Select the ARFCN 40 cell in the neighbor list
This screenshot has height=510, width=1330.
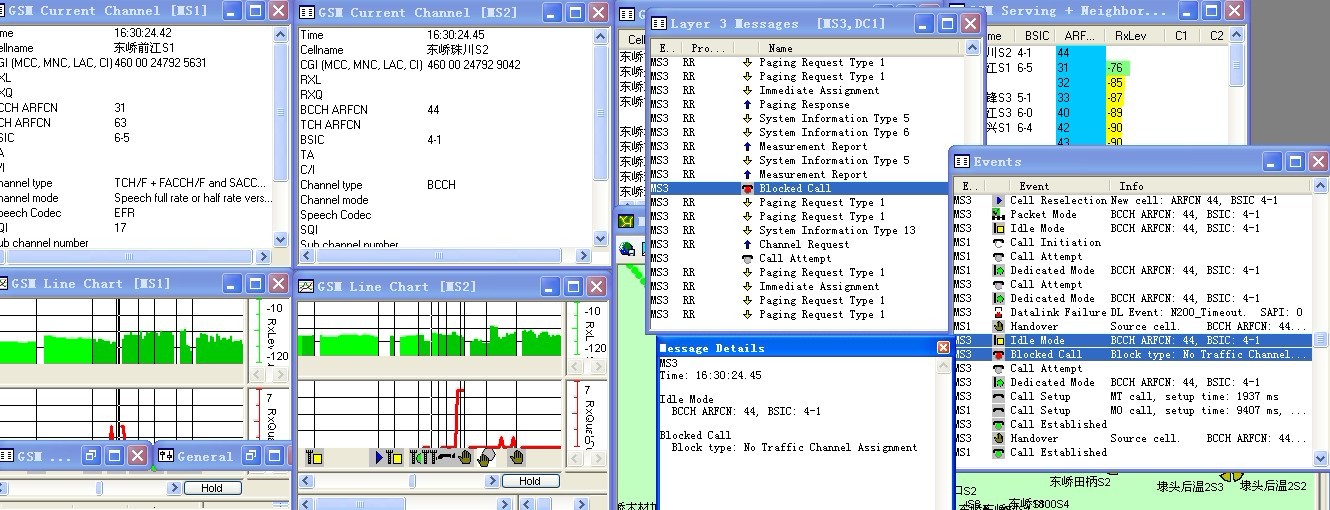point(1079,113)
